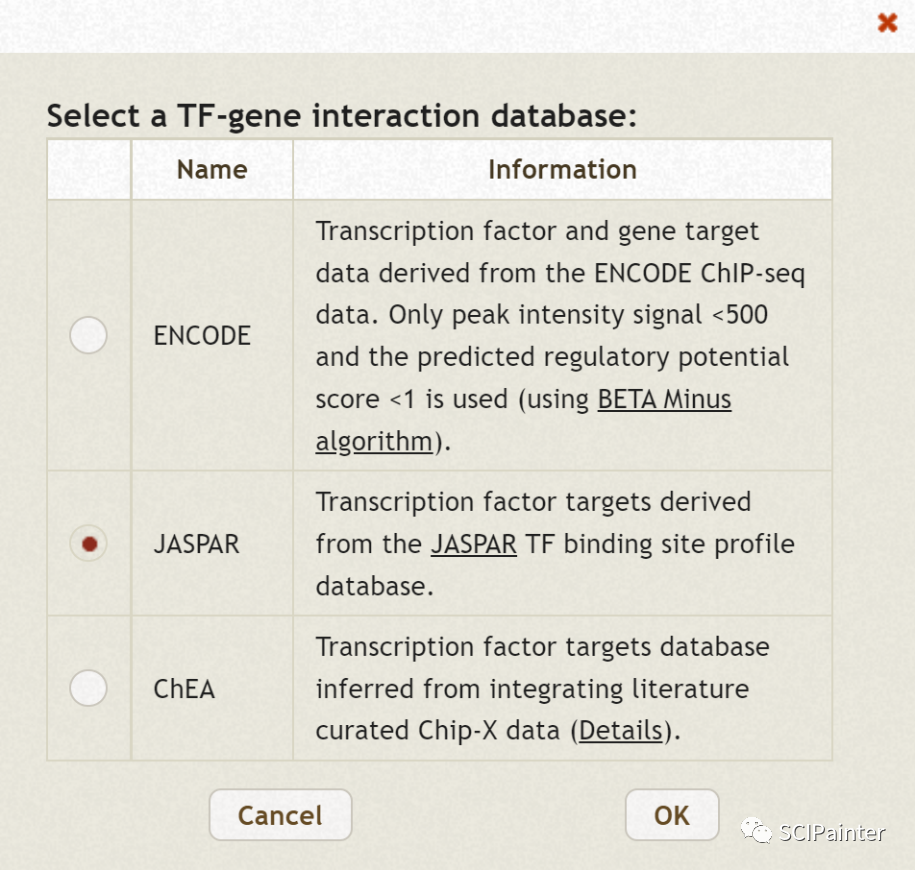Confirm selection with the OK button
The image size is (915, 870).
pos(671,815)
